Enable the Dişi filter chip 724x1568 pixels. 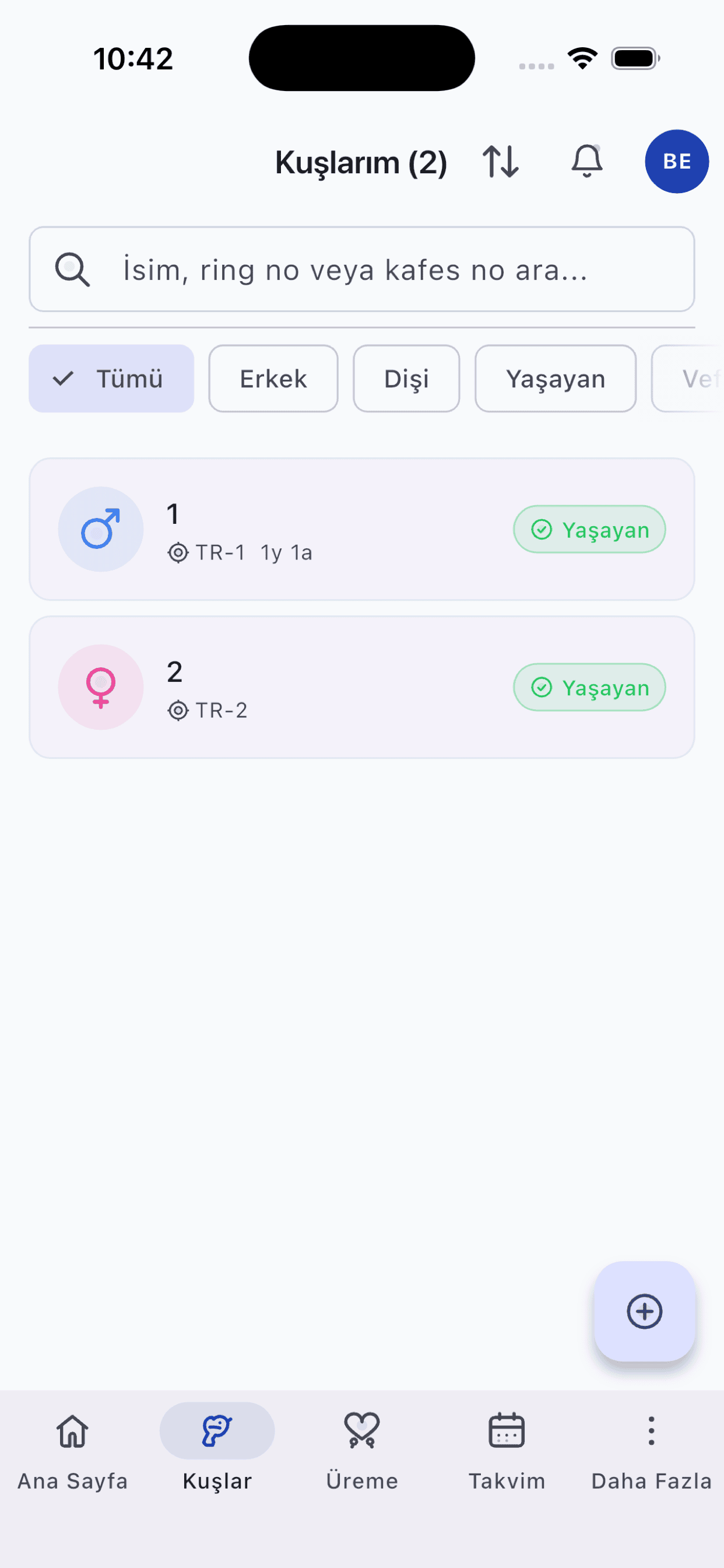406,379
